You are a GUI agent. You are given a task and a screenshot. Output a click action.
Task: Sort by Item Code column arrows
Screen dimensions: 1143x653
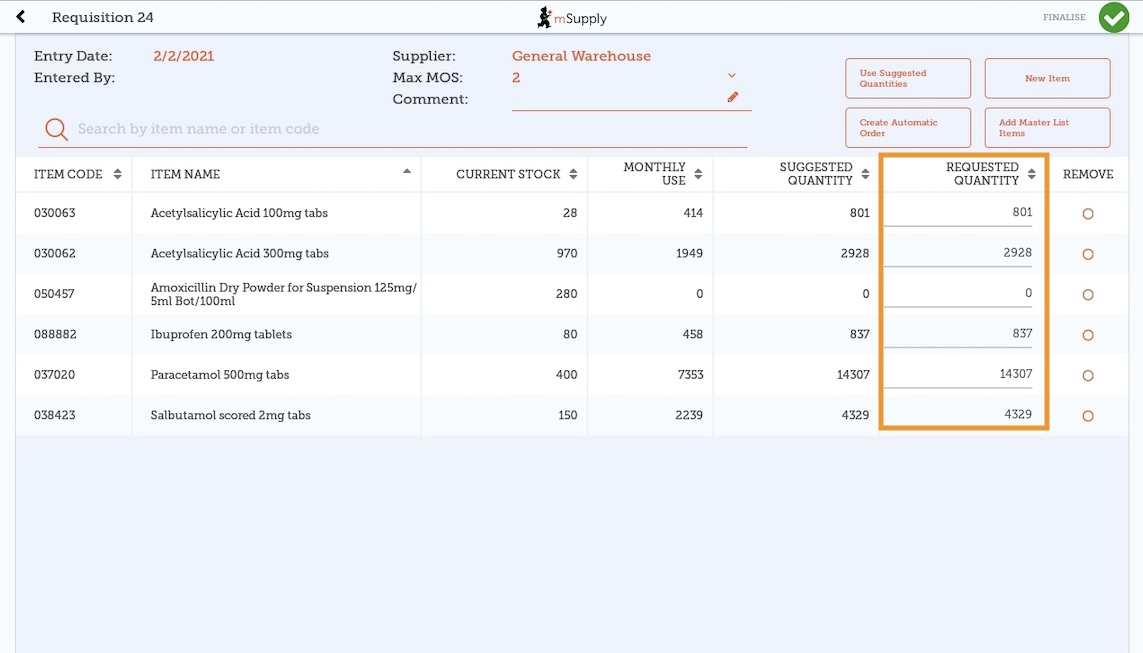(117, 174)
